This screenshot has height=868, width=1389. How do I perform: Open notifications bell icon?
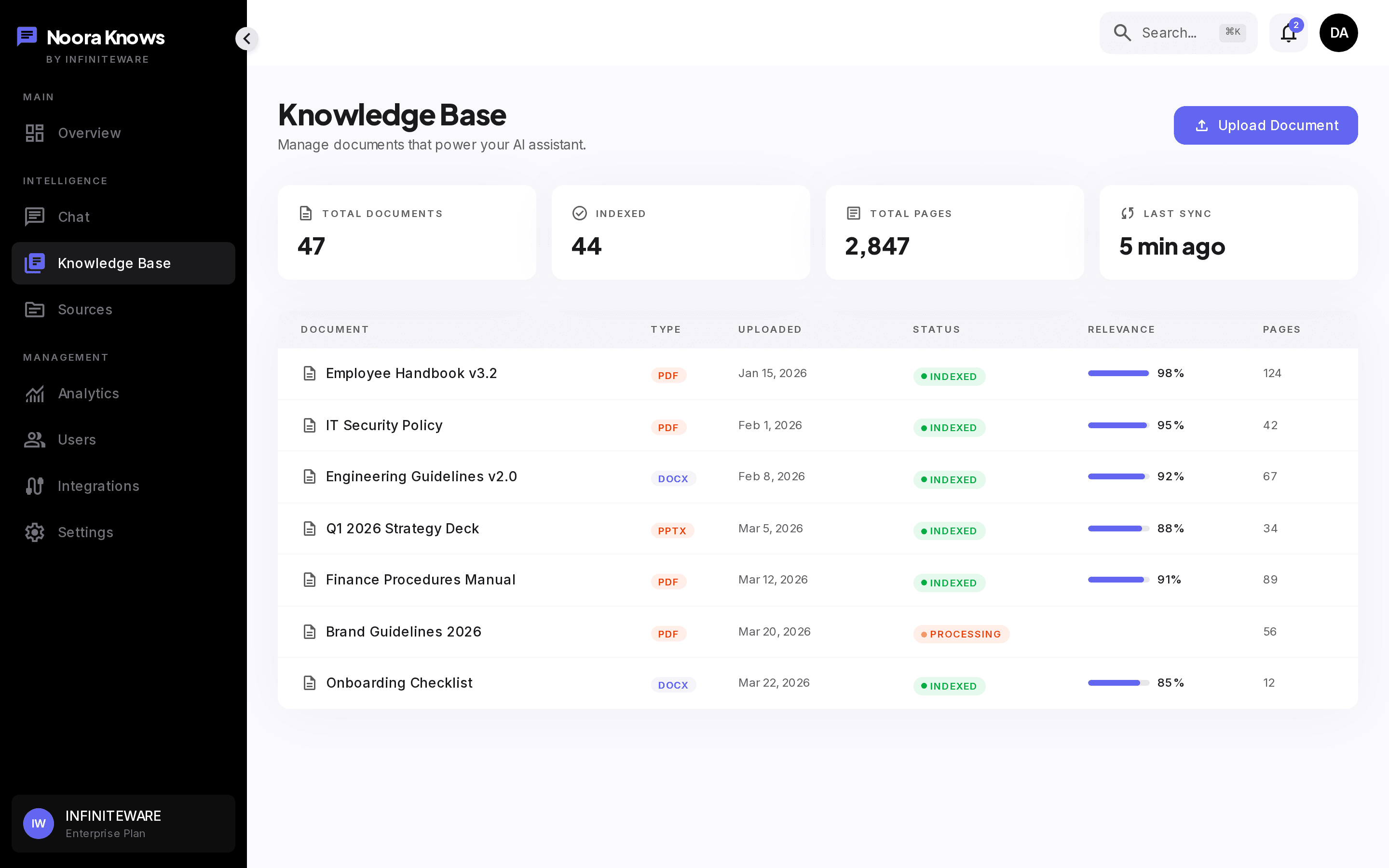(1288, 33)
